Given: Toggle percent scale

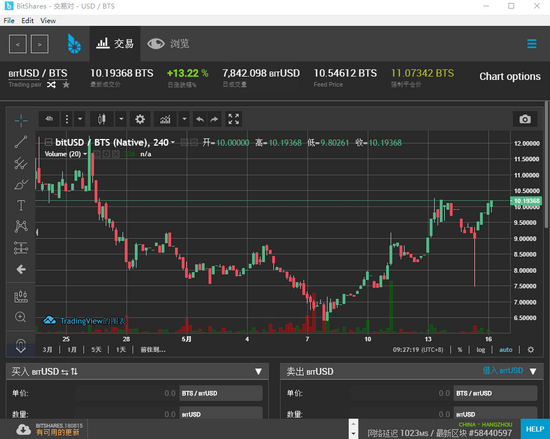Looking at the screenshot, I should coord(460,350).
